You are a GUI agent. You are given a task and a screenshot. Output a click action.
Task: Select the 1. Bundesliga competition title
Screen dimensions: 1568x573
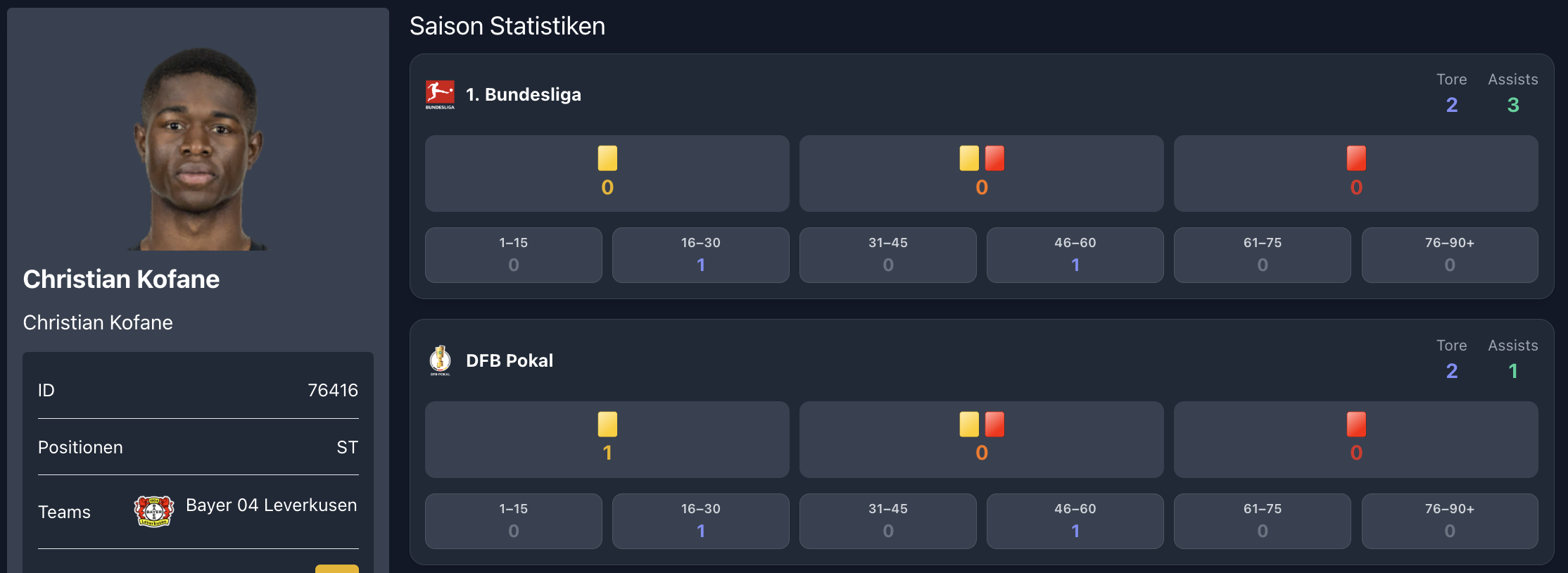click(x=524, y=94)
